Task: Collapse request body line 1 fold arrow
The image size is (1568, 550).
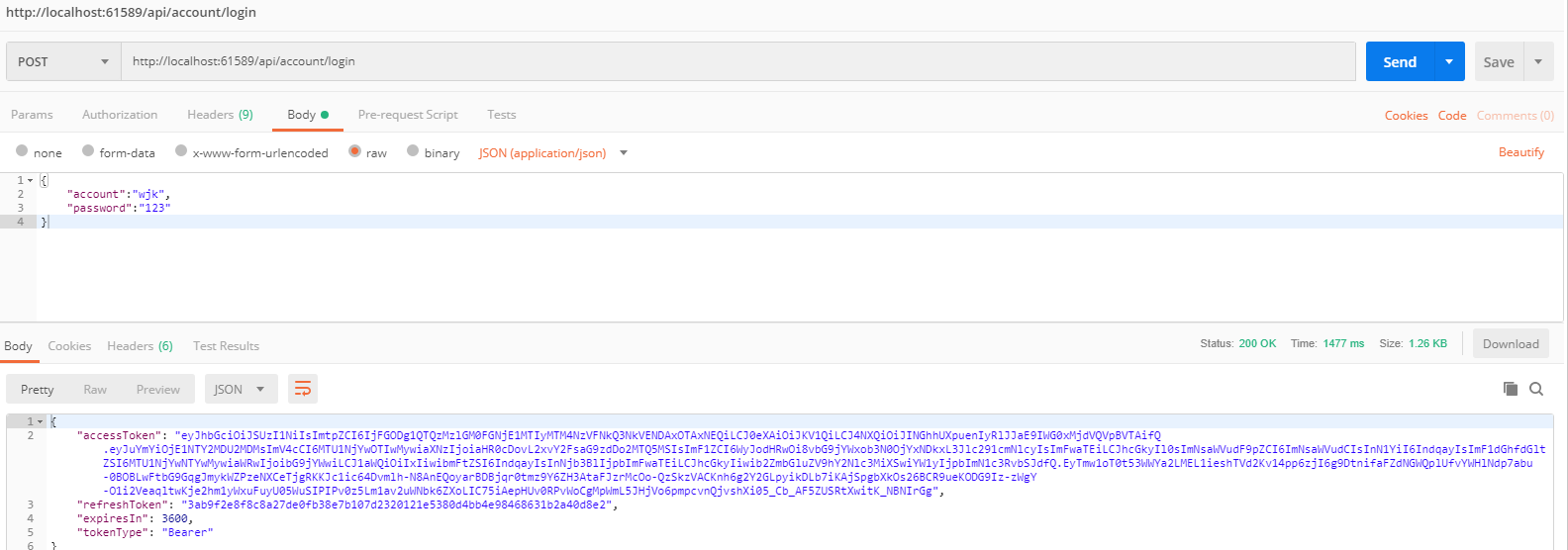Action: tap(30, 180)
